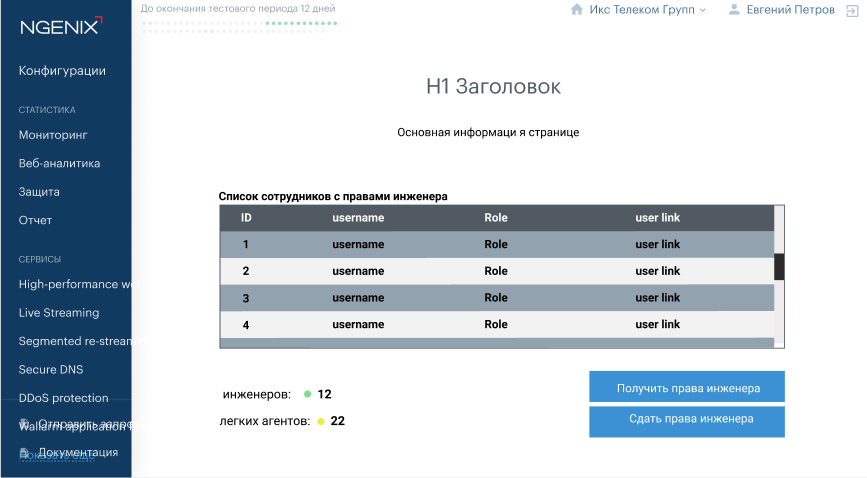Click the ID column header
The width and height of the screenshot is (867, 478).
pyautogui.click(x=246, y=218)
